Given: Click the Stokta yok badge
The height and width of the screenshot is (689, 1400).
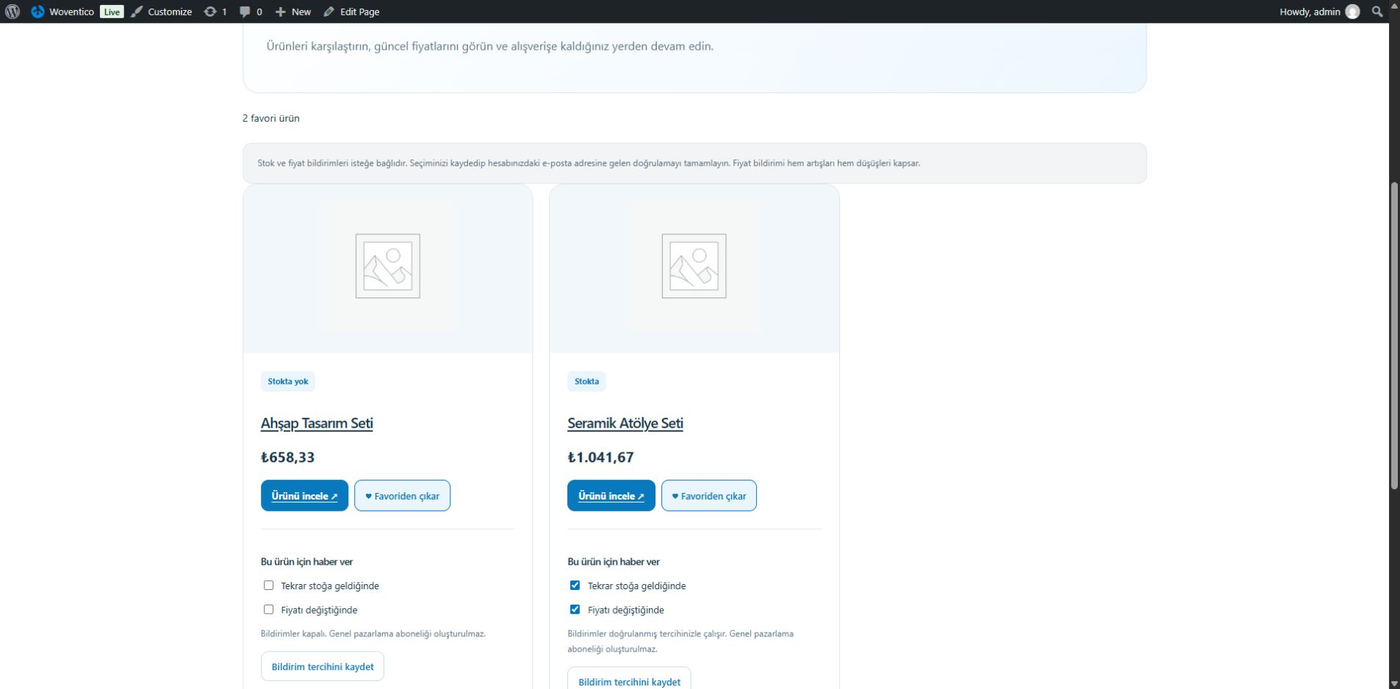Looking at the screenshot, I should pos(288,381).
